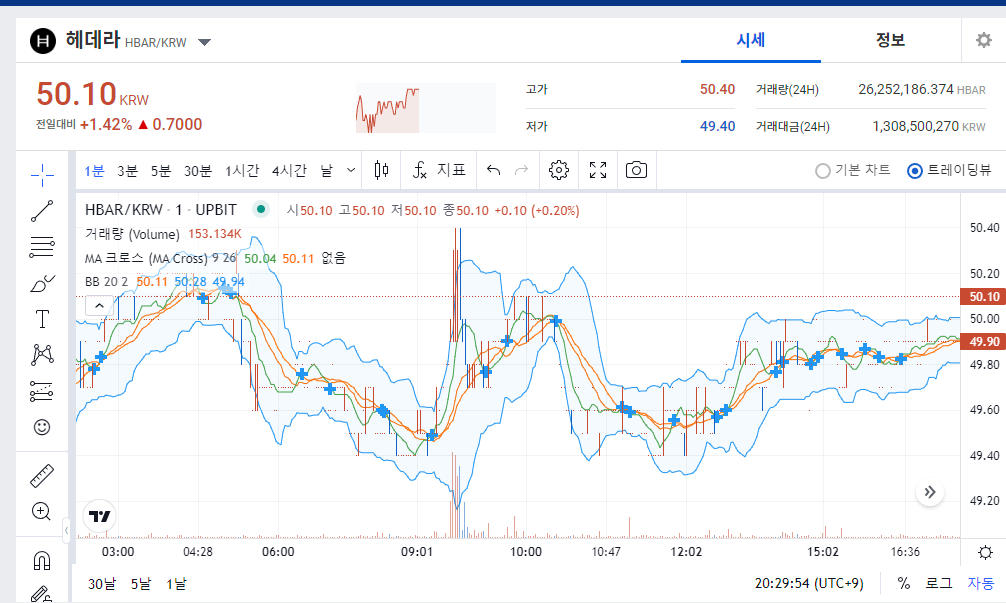
Task: Set date range to 30날
Action: (102, 584)
